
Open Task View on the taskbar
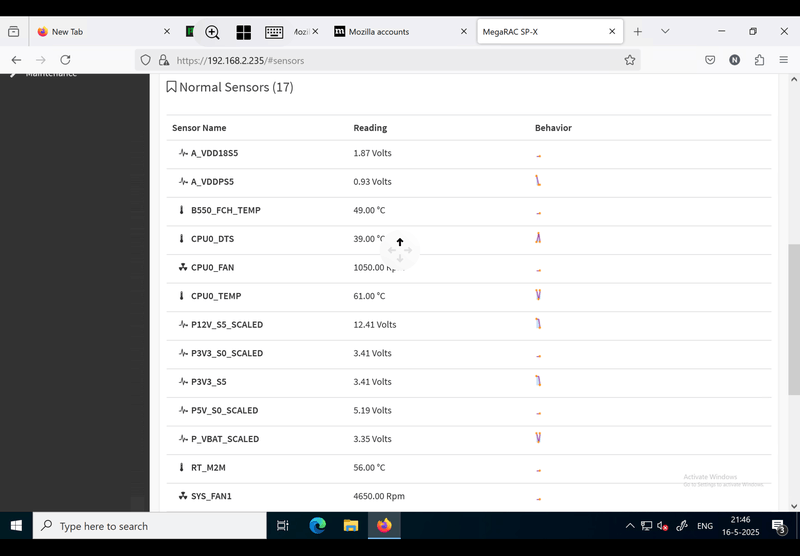282,525
